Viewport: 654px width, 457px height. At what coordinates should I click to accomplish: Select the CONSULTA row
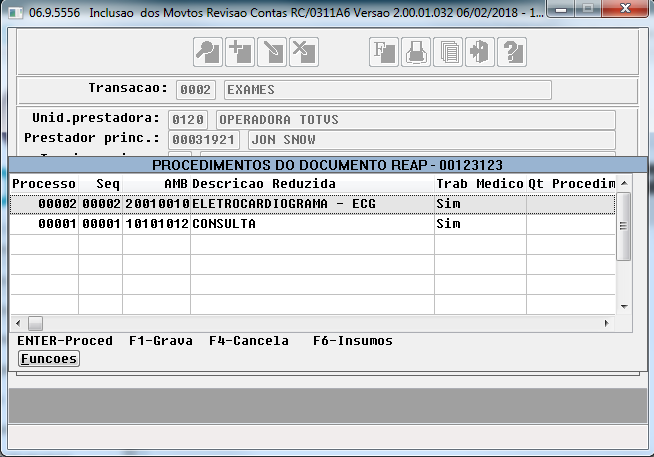click(x=312, y=224)
